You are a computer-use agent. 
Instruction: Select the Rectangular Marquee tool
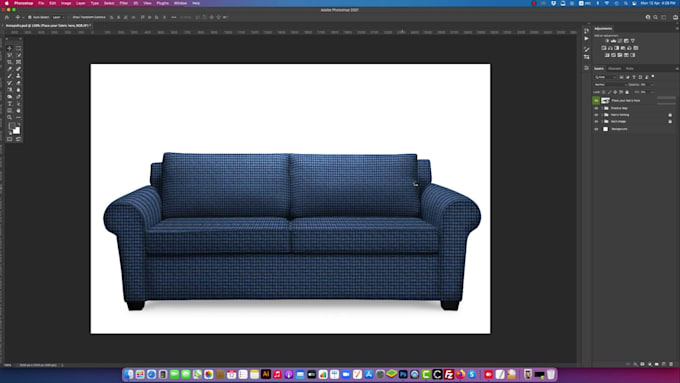tap(18, 49)
